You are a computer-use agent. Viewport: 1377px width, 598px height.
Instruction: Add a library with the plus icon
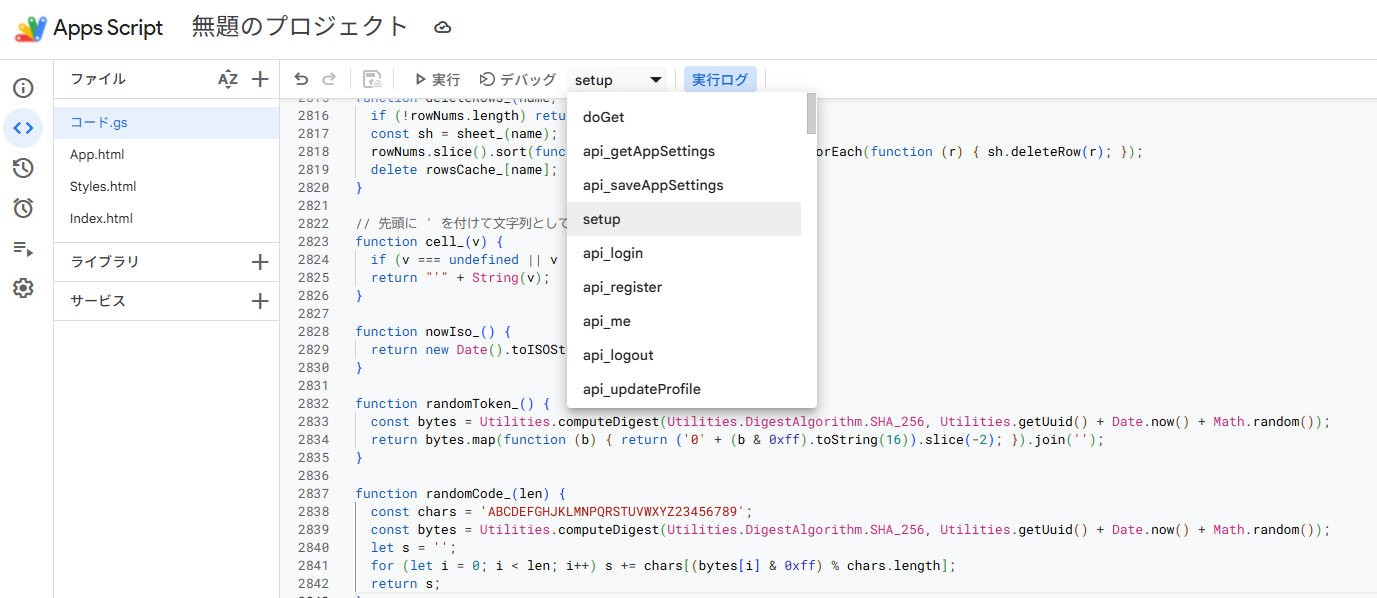coord(260,262)
